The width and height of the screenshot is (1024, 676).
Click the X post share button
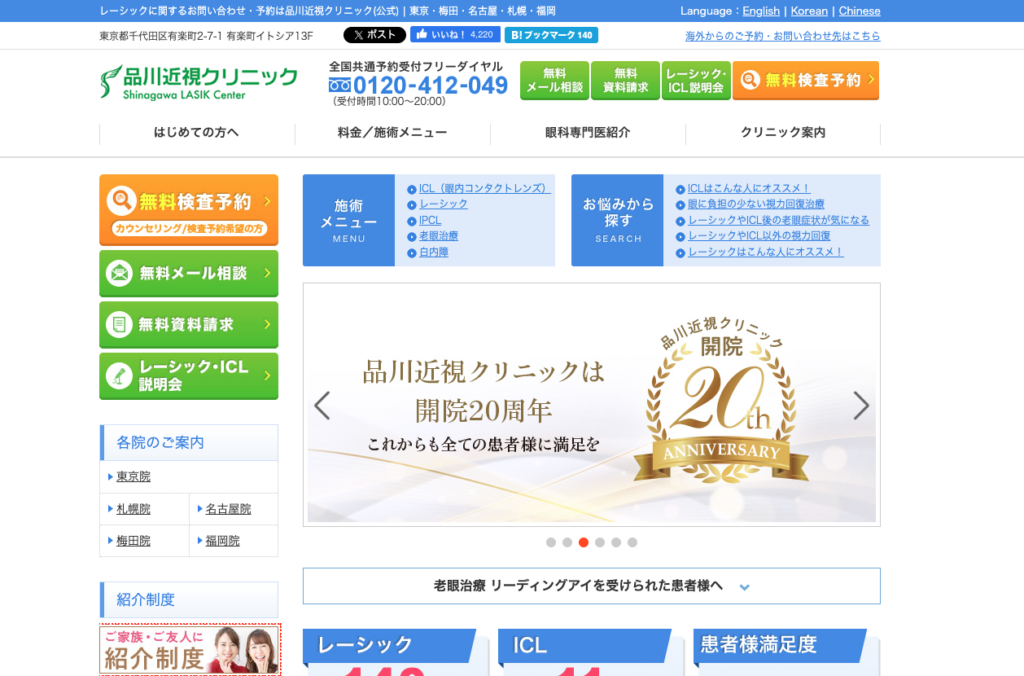point(374,35)
